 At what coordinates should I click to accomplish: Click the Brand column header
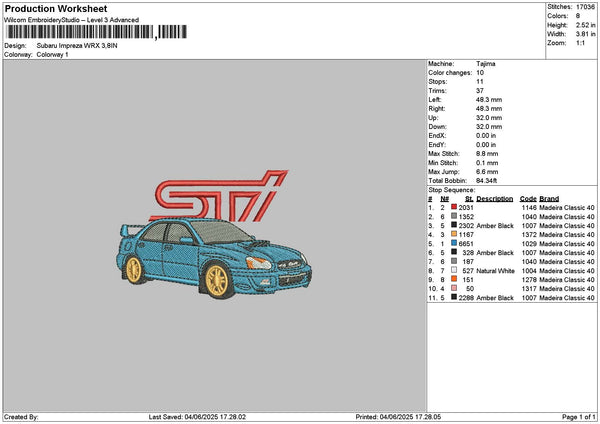point(549,199)
